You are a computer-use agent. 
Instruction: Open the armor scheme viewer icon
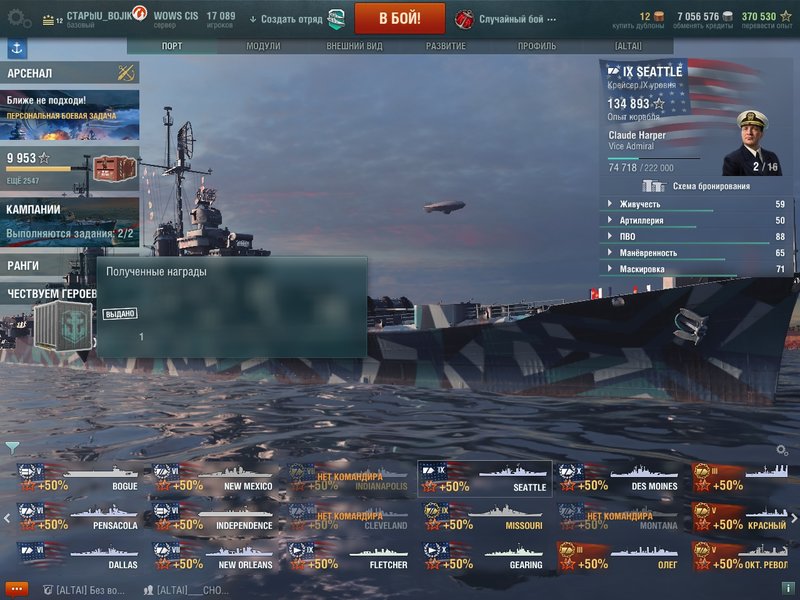[654, 186]
